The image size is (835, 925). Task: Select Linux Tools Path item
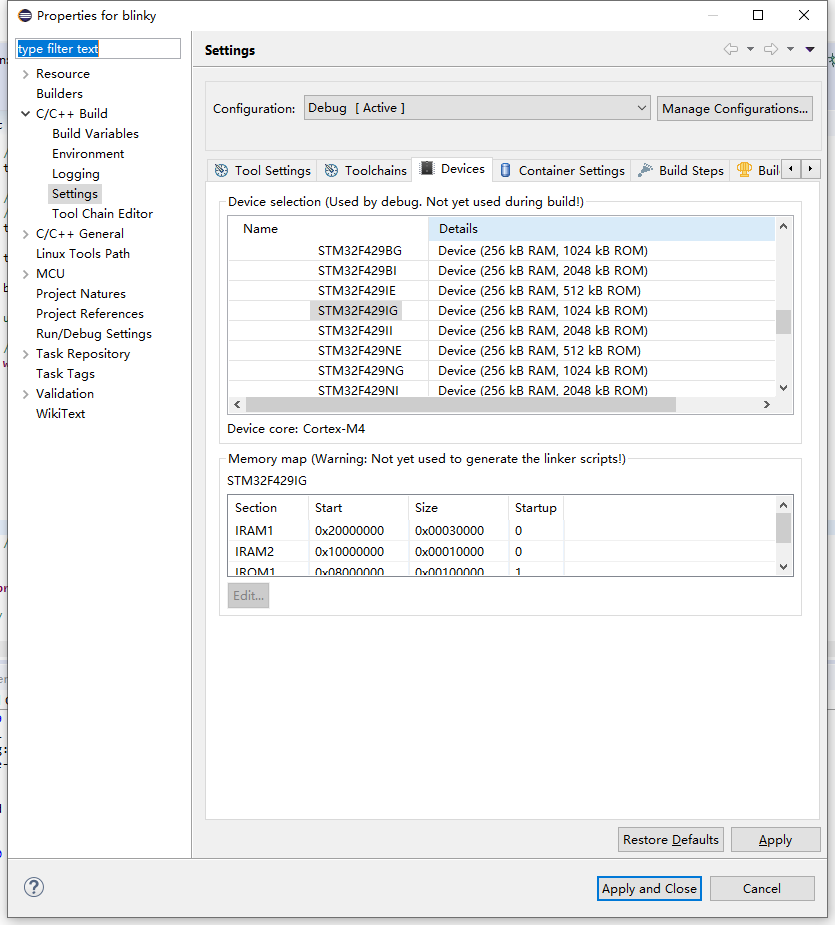(x=83, y=254)
